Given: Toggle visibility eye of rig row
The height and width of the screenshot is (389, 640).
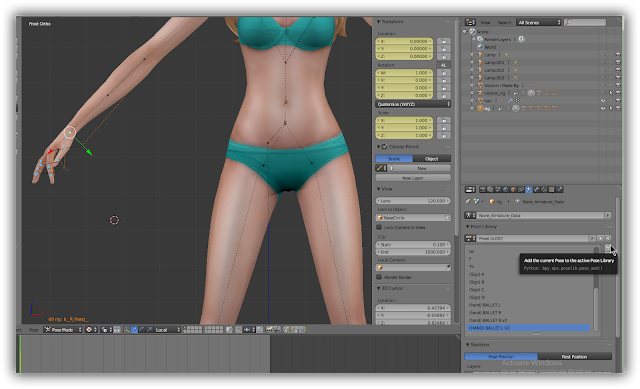Looking at the screenshot, I should point(603,108).
